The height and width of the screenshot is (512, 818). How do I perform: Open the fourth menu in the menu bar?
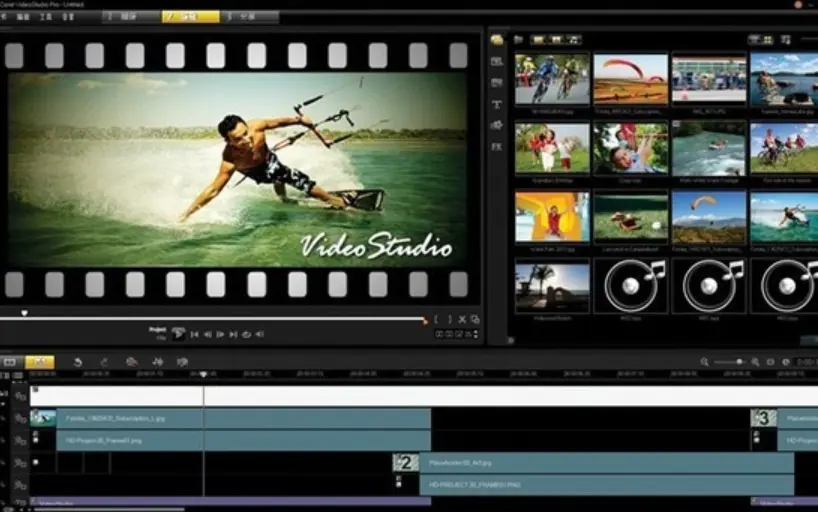point(68,17)
